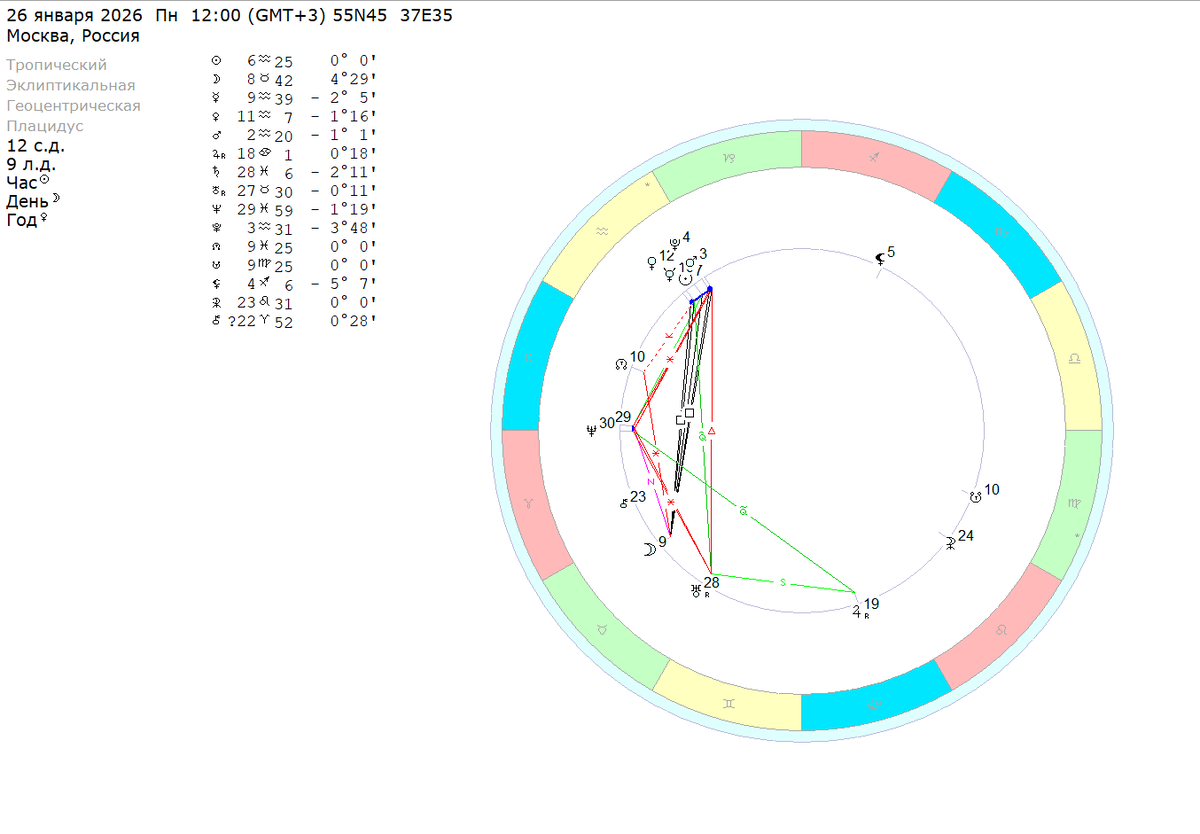The width and height of the screenshot is (1200, 834).
Task: Click the 'Эклиптикальная' coordinate setting
Action: (70, 85)
